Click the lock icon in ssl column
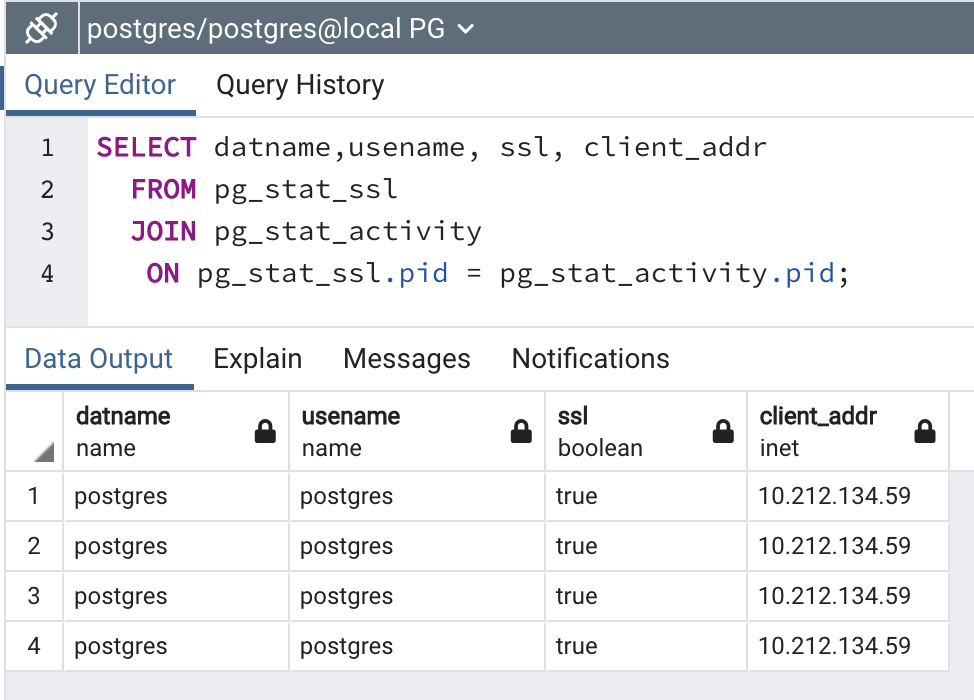Viewport: 974px width, 700px height. (x=723, y=431)
